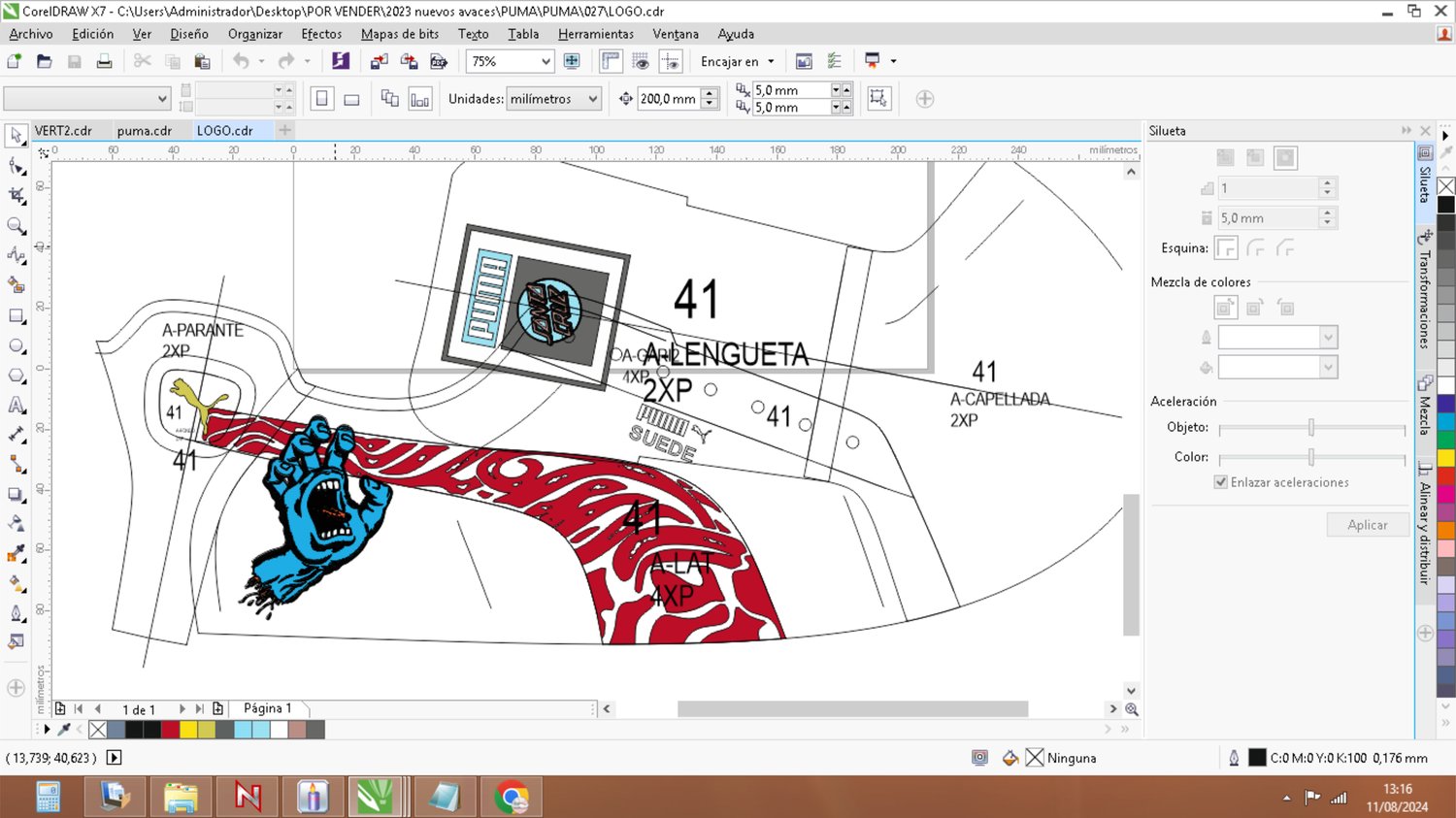Switch to the puma.cdr document tab
The height and width of the screenshot is (818, 1456).
144,130
